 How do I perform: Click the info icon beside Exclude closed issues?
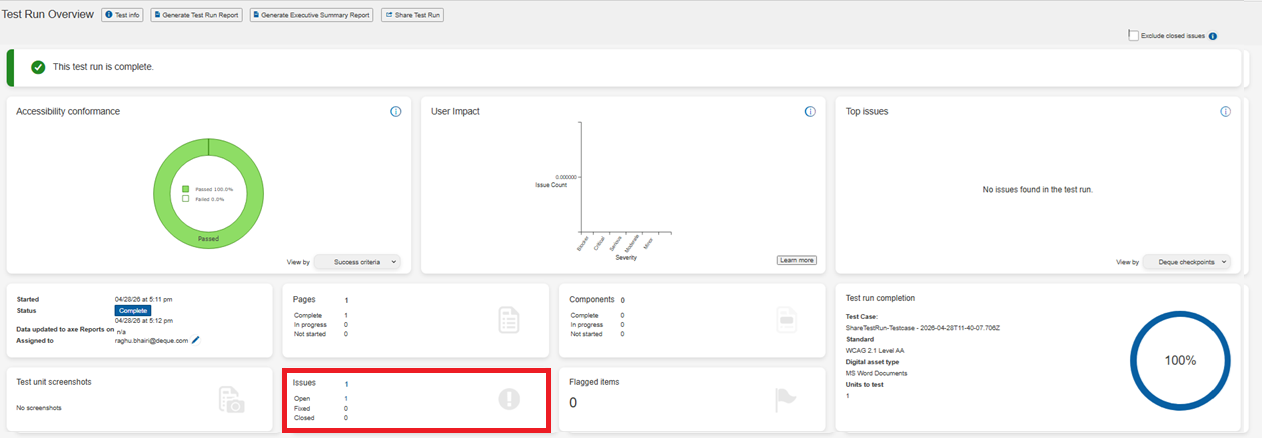coord(1213,36)
